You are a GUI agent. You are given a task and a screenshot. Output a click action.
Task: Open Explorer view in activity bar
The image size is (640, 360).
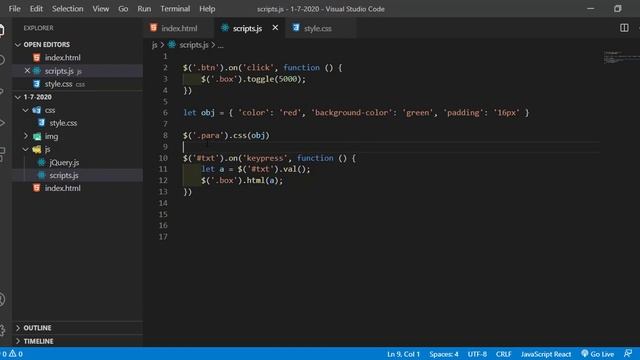point(2,30)
